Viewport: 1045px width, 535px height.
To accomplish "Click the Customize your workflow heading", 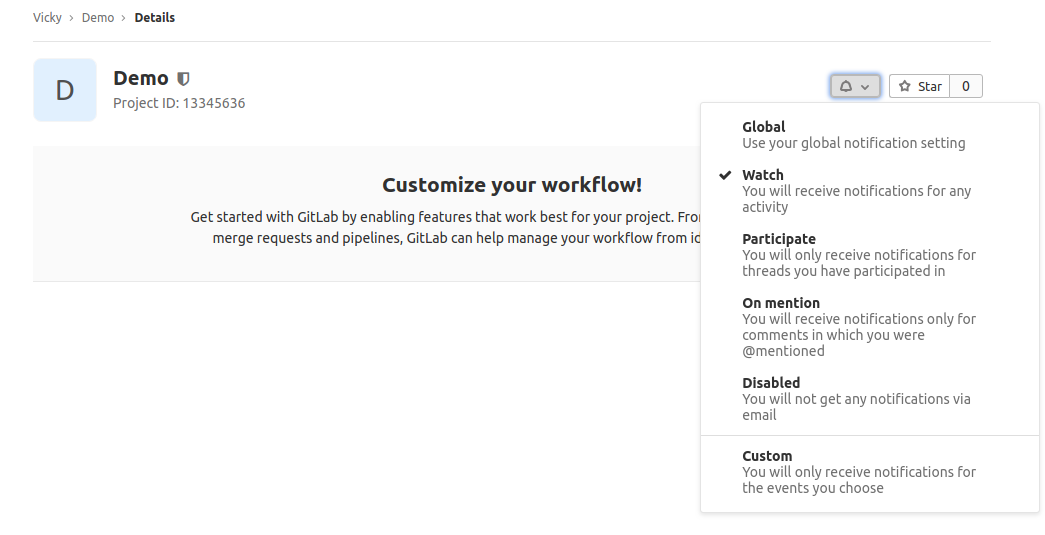I will (512, 185).
